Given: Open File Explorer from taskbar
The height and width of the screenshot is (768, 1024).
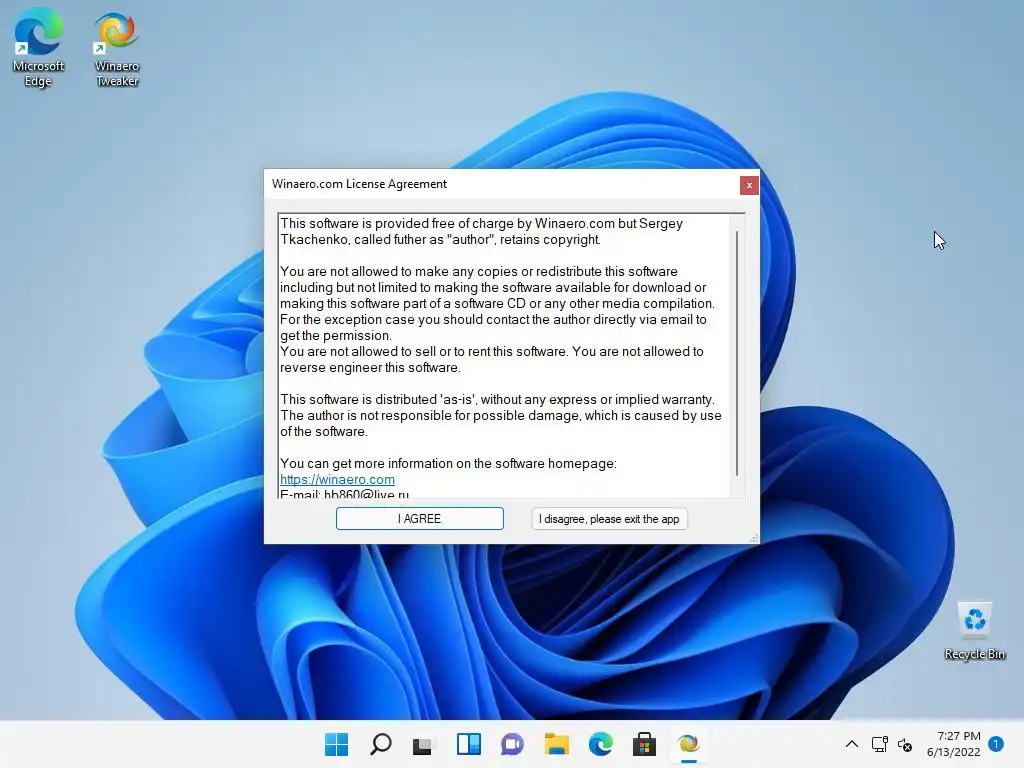Looking at the screenshot, I should (556, 744).
